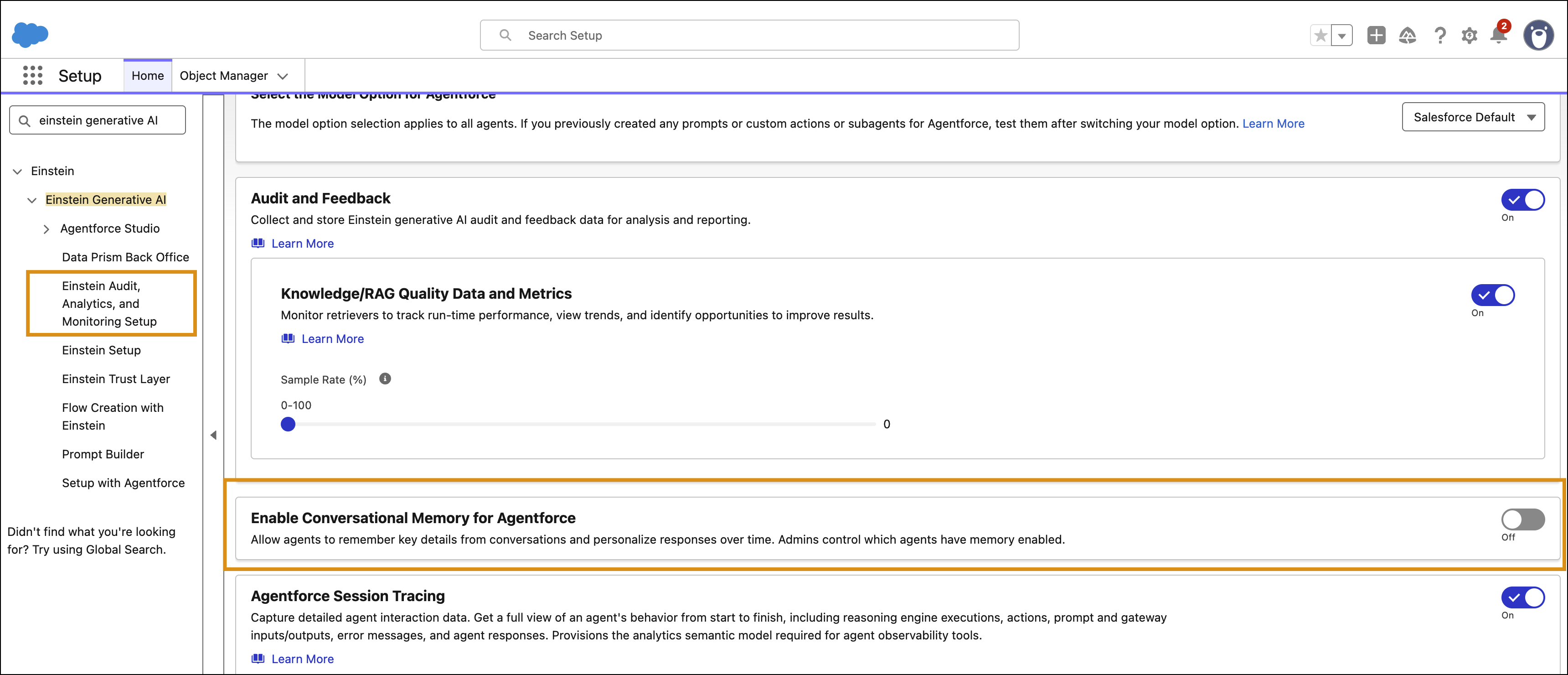Collapse sidebar with the left arrow
The height and width of the screenshot is (675, 1568).
click(213, 435)
